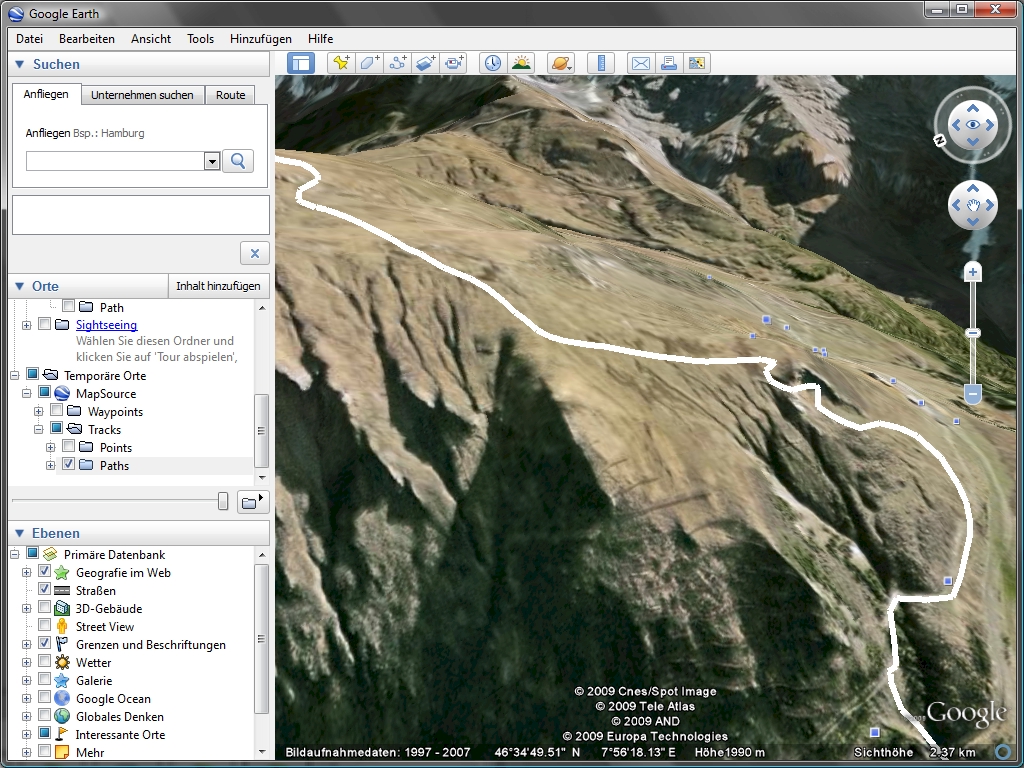Add an image overlay
This screenshot has width=1024, height=768.
[426, 63]
